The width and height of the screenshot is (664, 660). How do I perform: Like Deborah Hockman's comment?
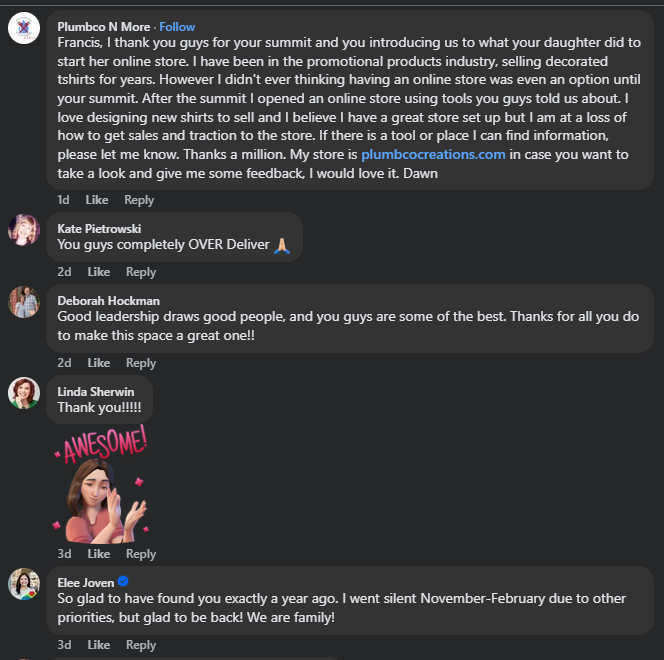[x=99, y=363]
